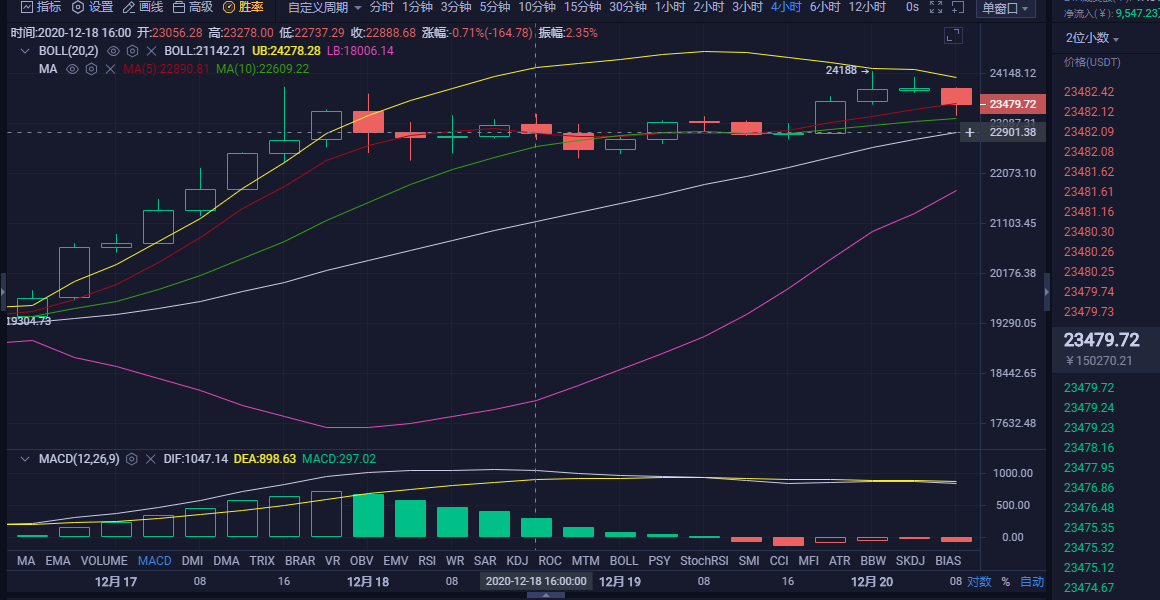Open the 单窗口 window layout dropdown
This screenshot has width=1160, height=600.
[1006, 8]
